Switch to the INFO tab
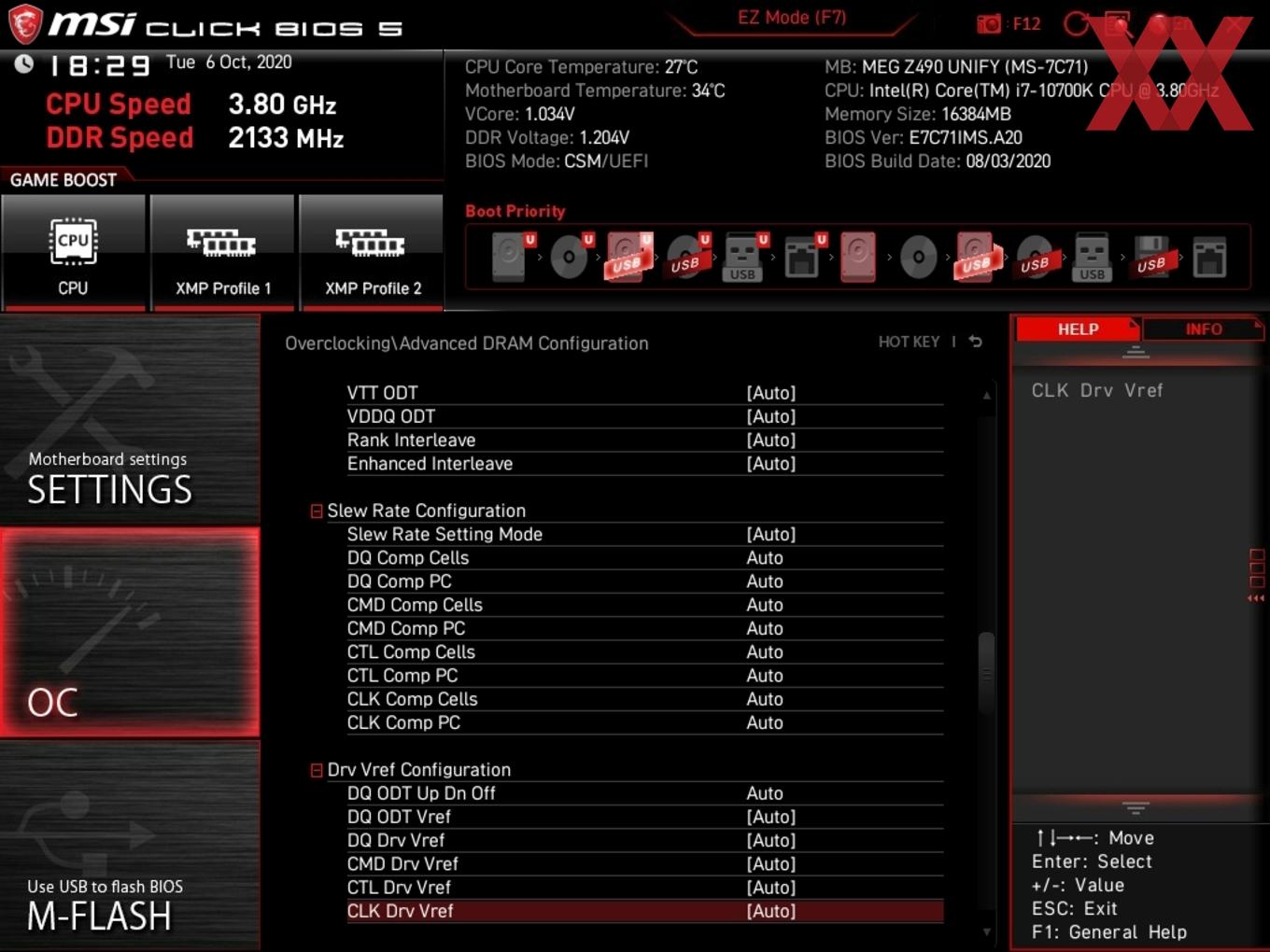Screen dimensions: 1270x952 click(1203, 329)
